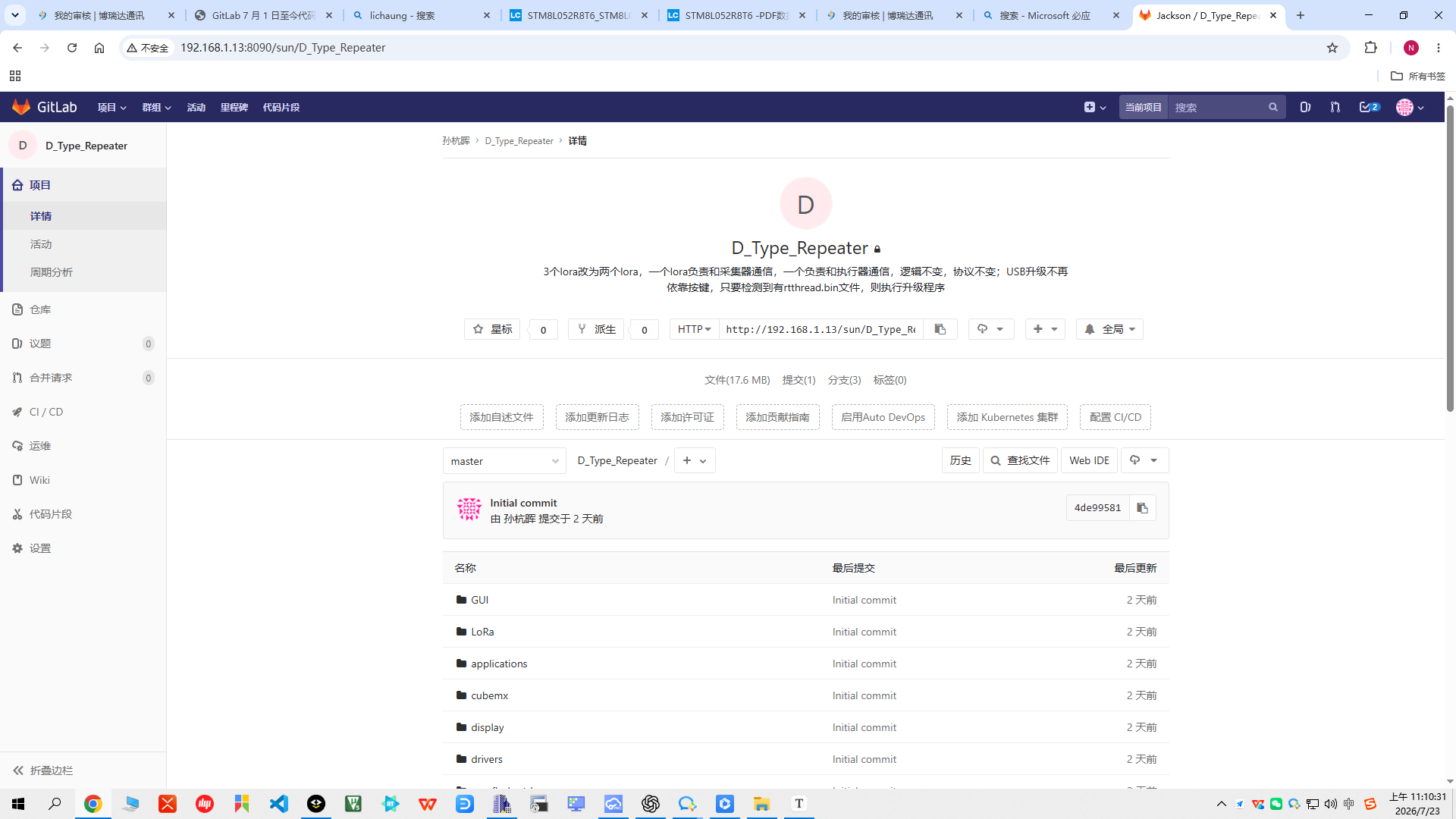Image resolution: width=1456 pixels, height=819 pixels.
Task: Expand the 群组 navbar dropdown
Action: (x=156, y=108)
